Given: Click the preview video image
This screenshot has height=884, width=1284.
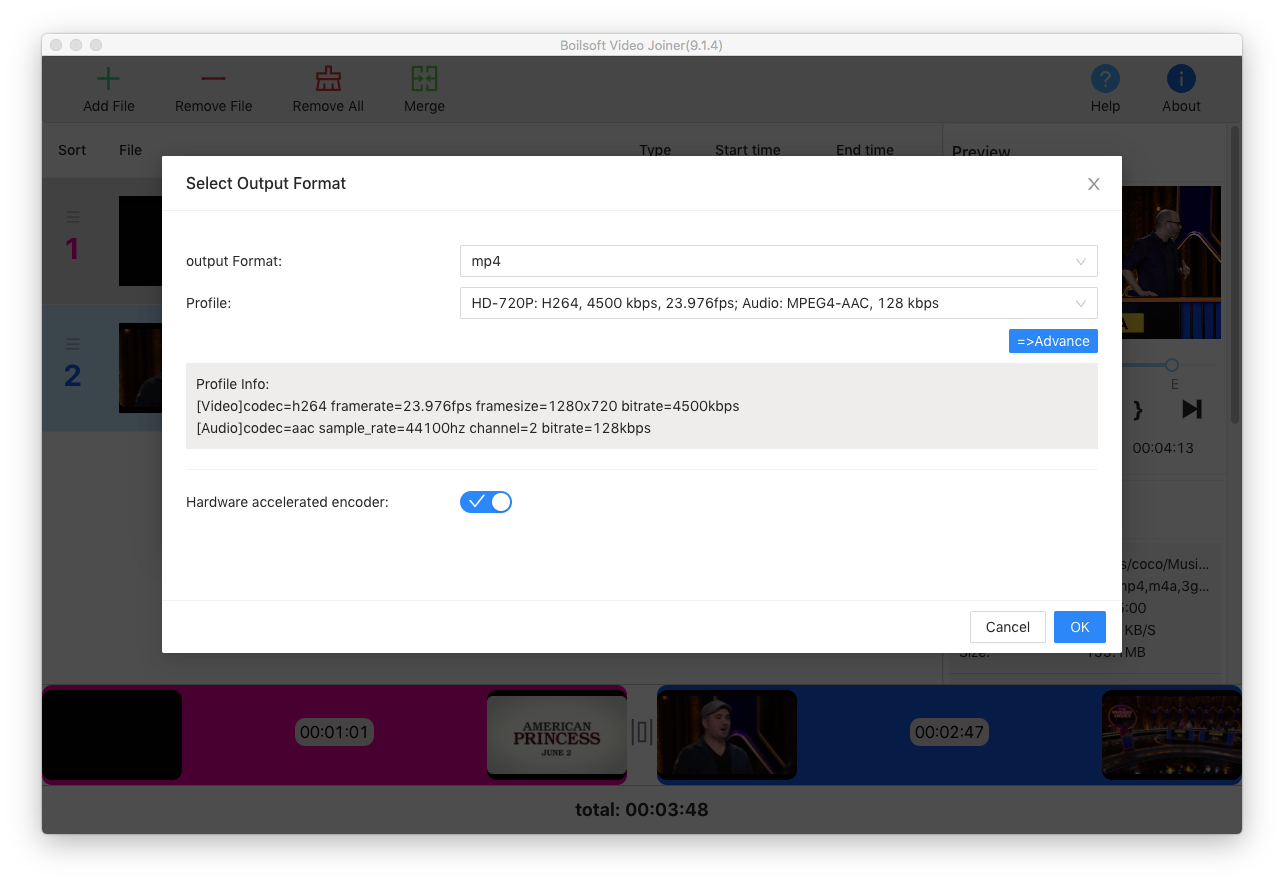Looking at the screenshot, I should pos(1171,262).
